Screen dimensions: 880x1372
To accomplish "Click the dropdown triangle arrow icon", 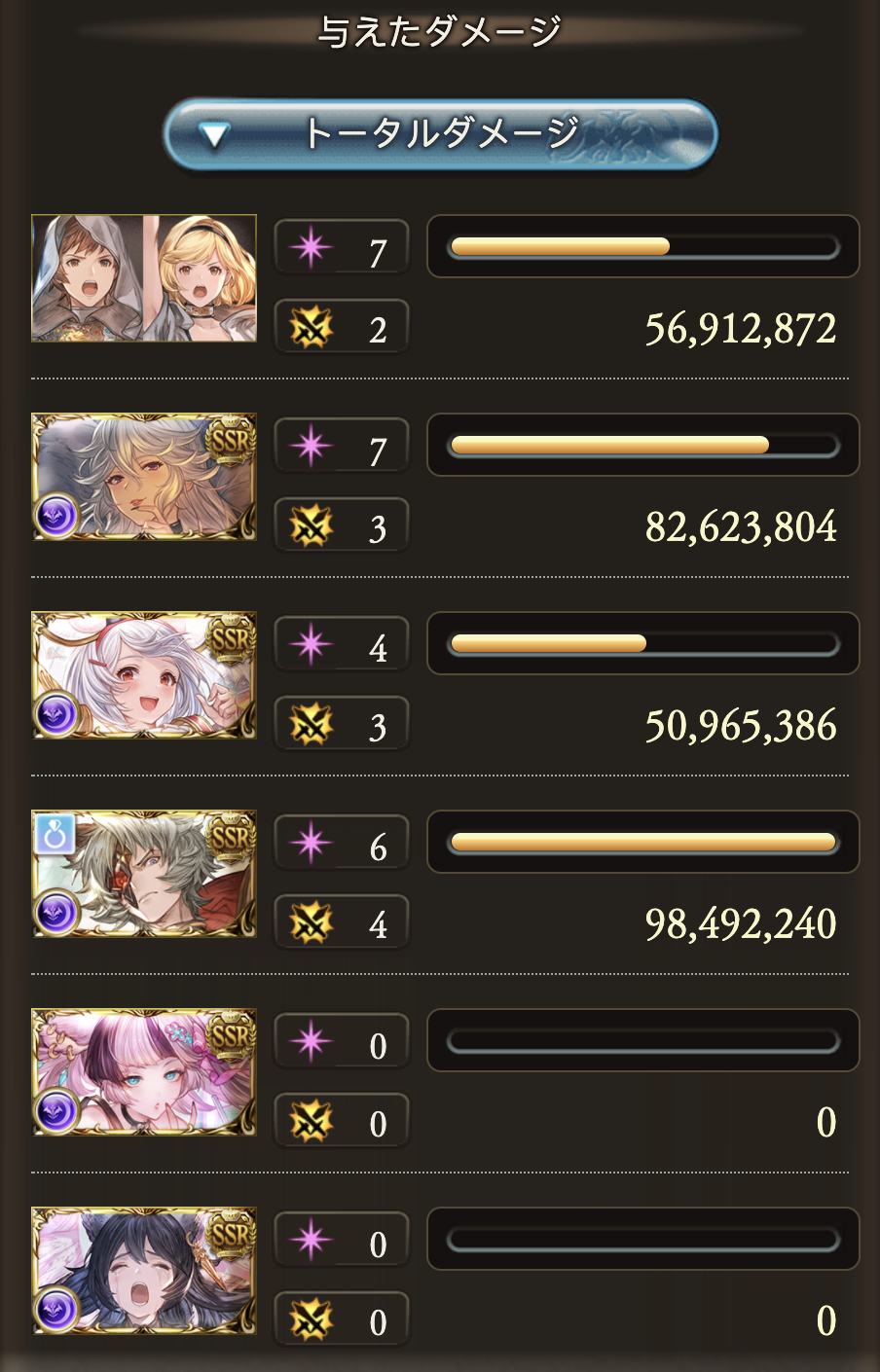I will click(x=214, y=135).
